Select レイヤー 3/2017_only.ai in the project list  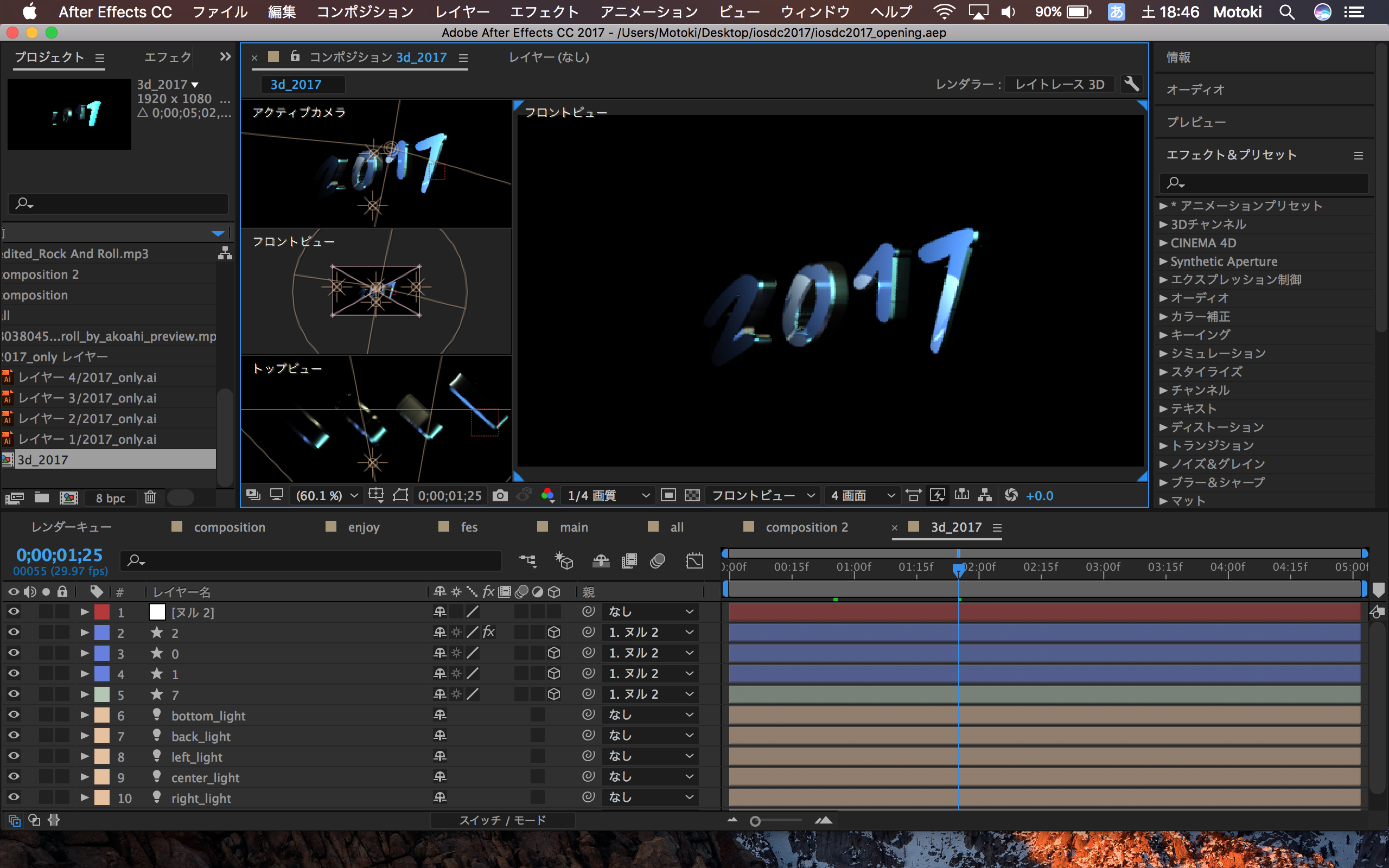(87, 398)
